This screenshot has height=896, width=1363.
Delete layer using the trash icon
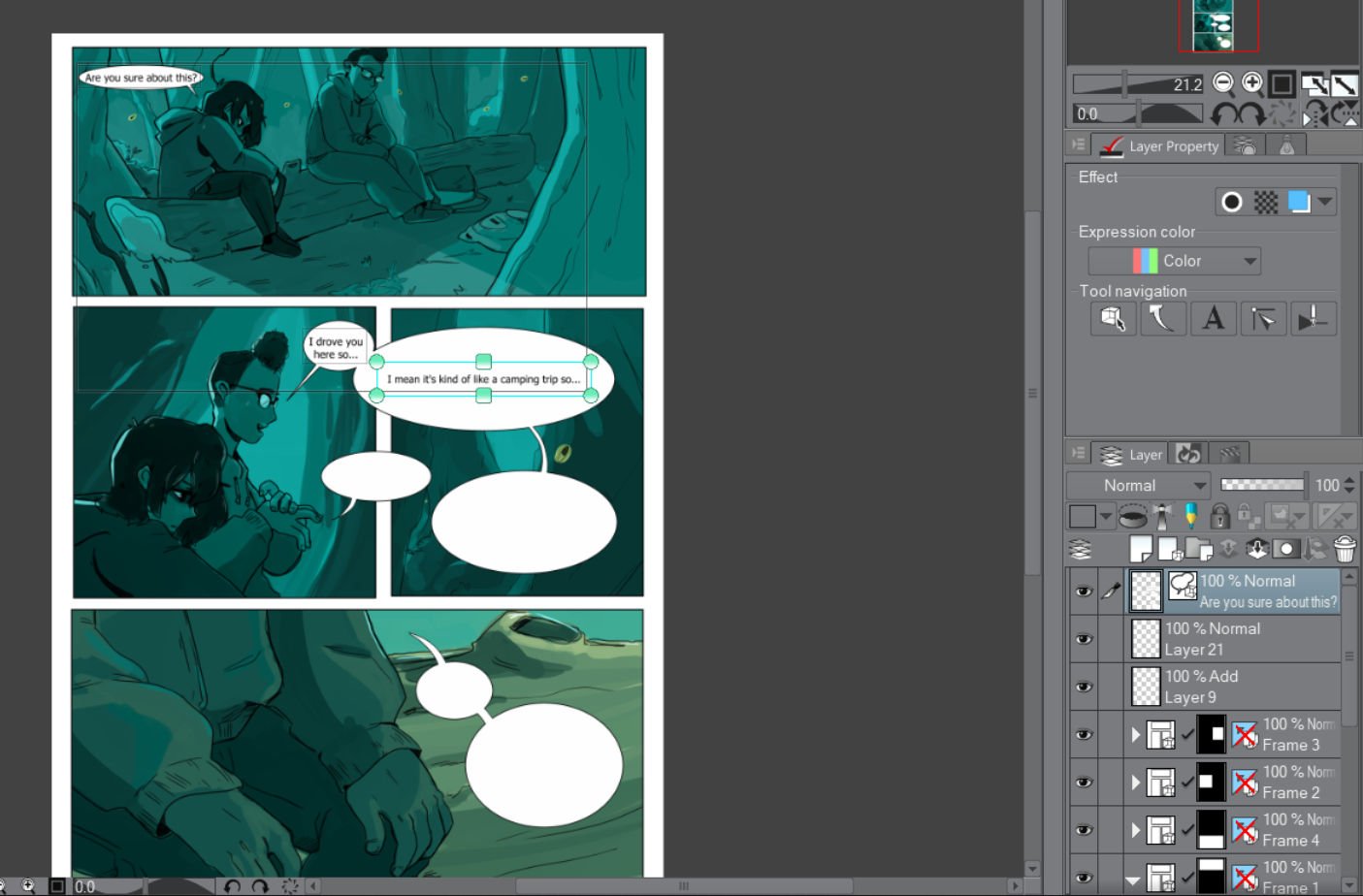pos(1345,548)
